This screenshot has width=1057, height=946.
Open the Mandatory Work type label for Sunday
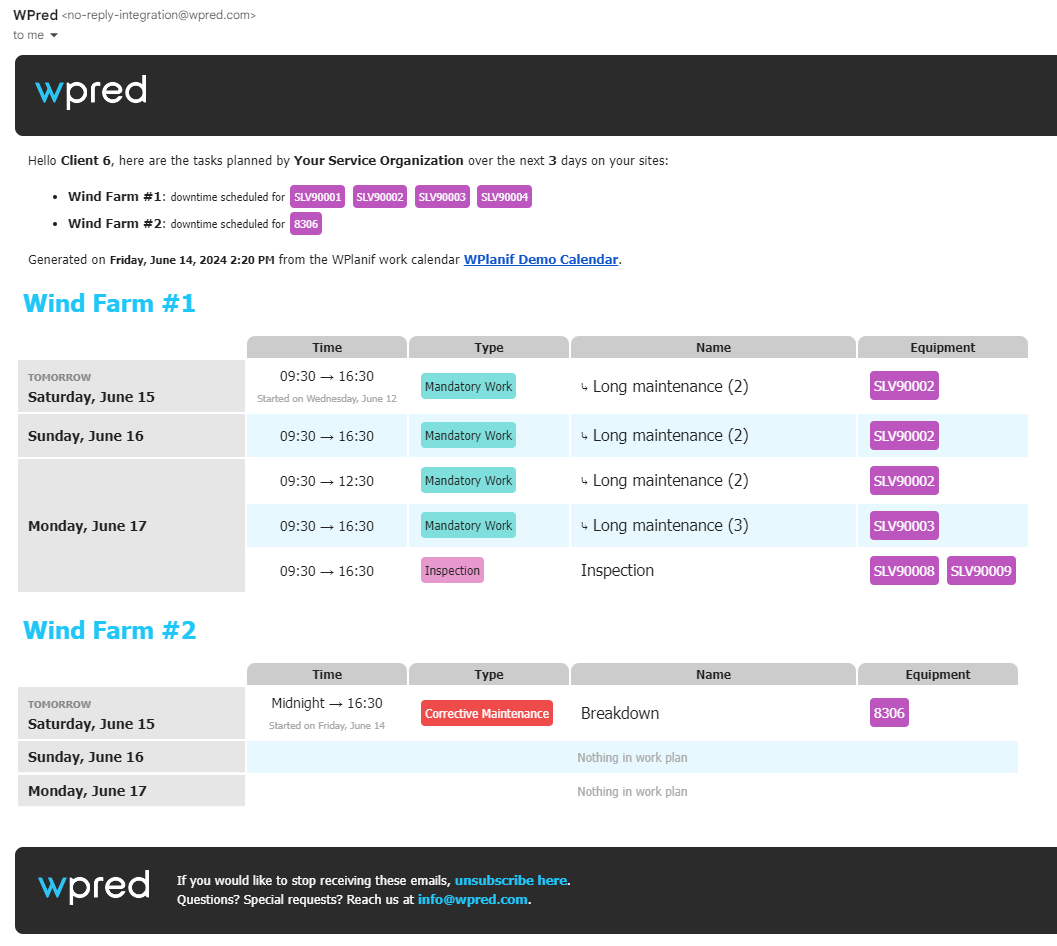coord(468,435)
